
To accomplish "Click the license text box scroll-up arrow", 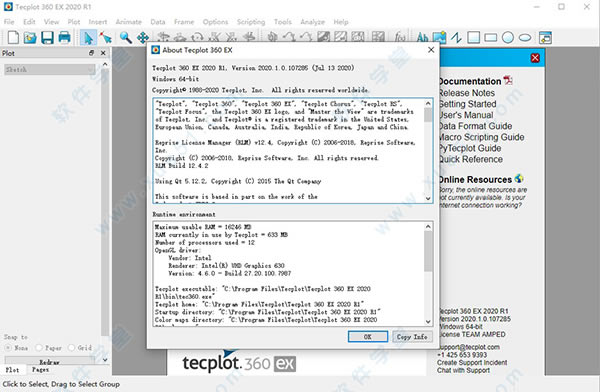I will 428,103.
